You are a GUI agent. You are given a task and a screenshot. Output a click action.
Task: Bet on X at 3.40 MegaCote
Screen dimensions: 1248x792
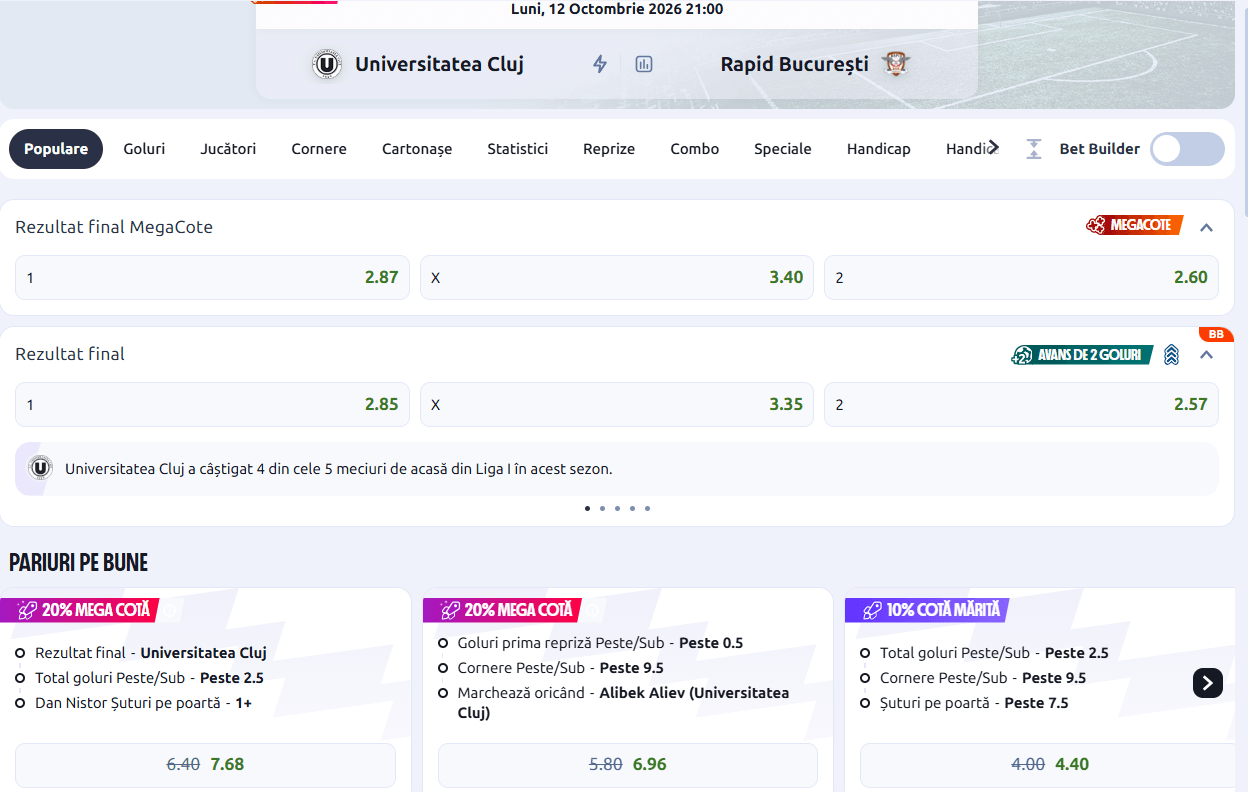click(617, 277)
